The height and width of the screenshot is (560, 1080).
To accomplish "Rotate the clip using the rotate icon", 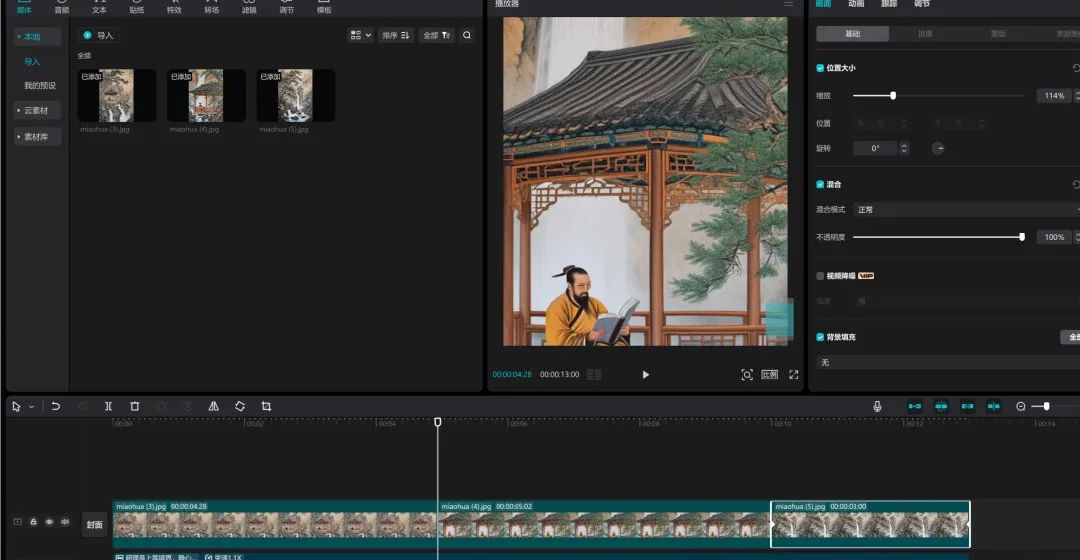I will (240, 406).
